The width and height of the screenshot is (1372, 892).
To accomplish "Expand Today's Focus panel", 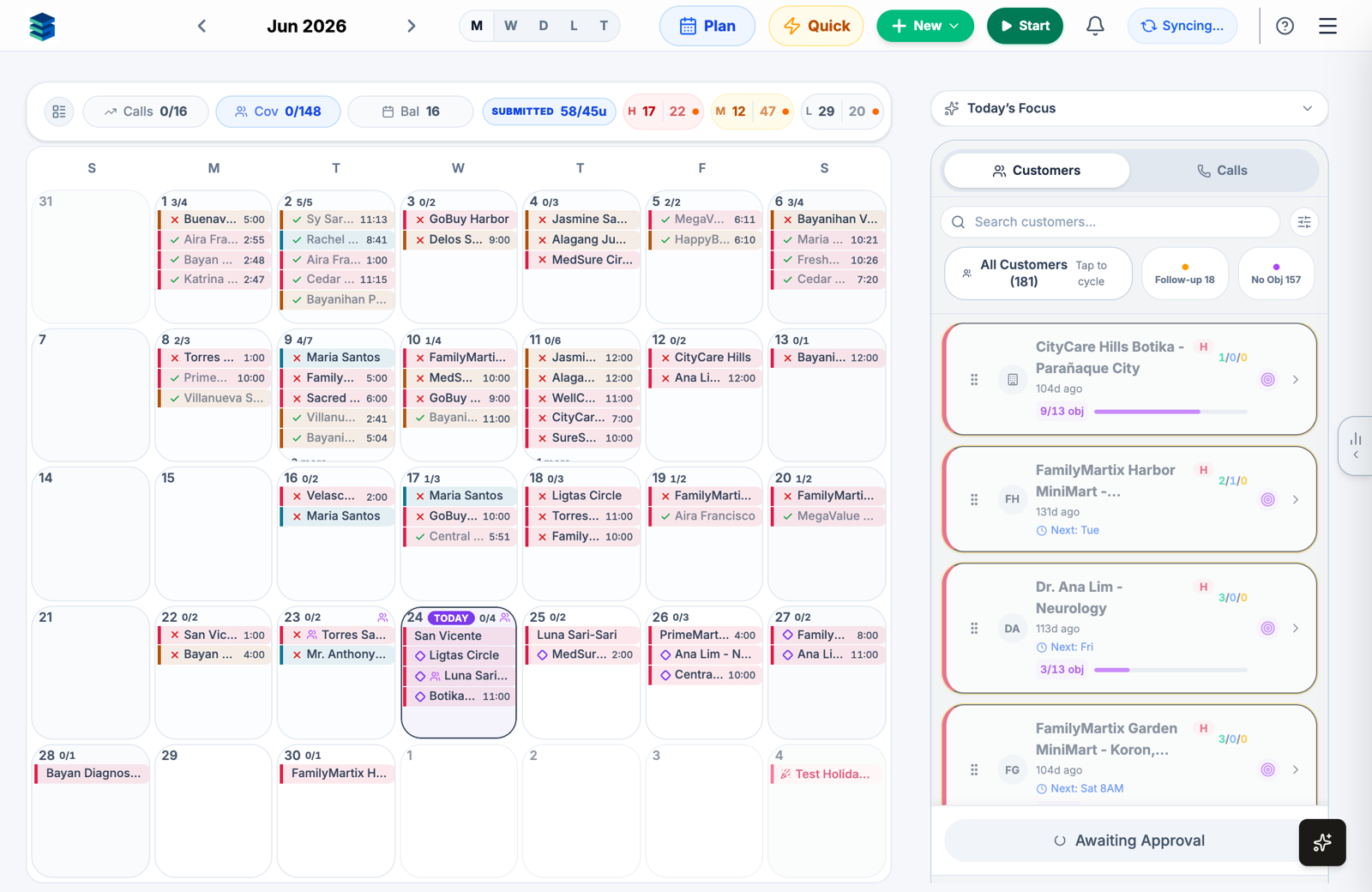I will [1129, 109].
